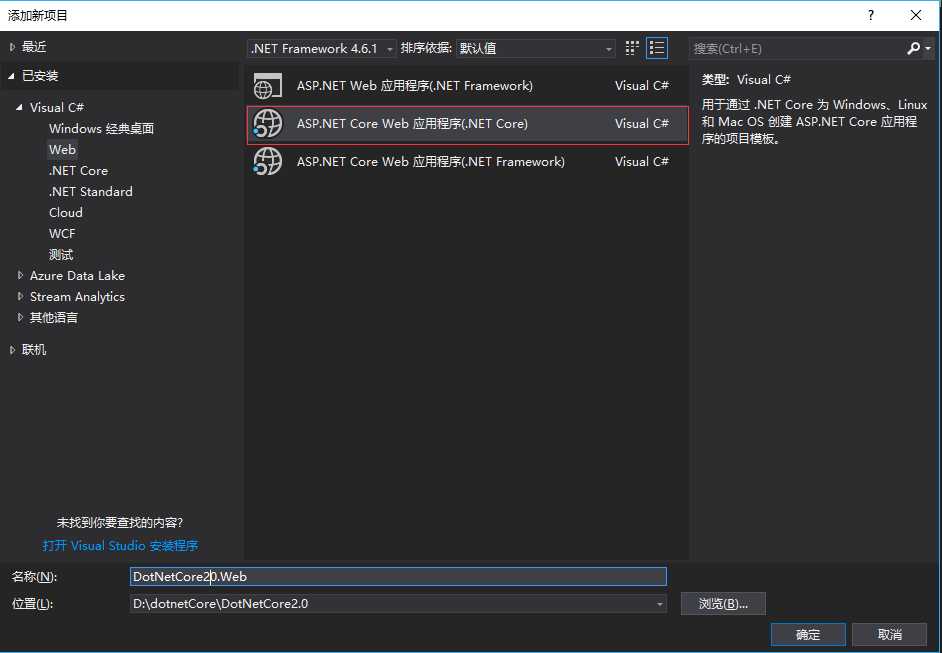Image resolution: width=942 pixels, height=653 pixels.
Task: Click the 联机 header label
Action: (34, 350)
